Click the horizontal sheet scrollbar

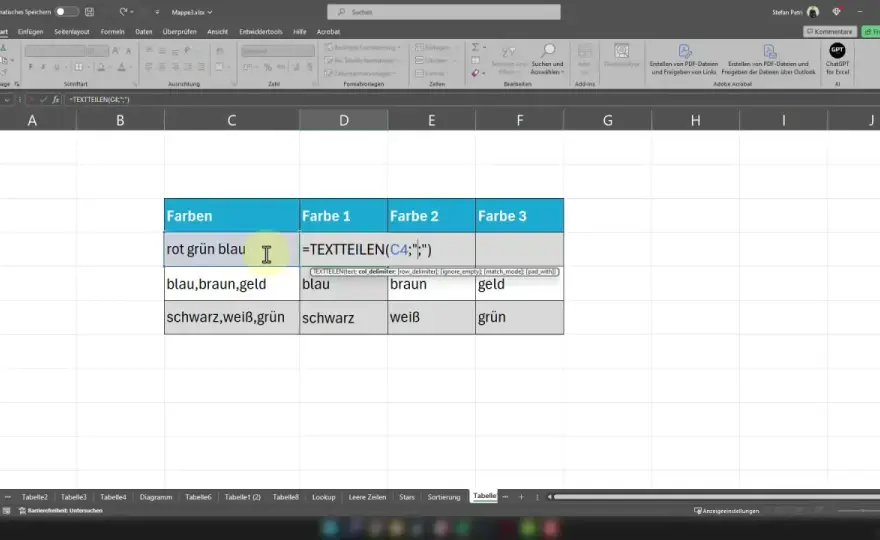point(714,497)
